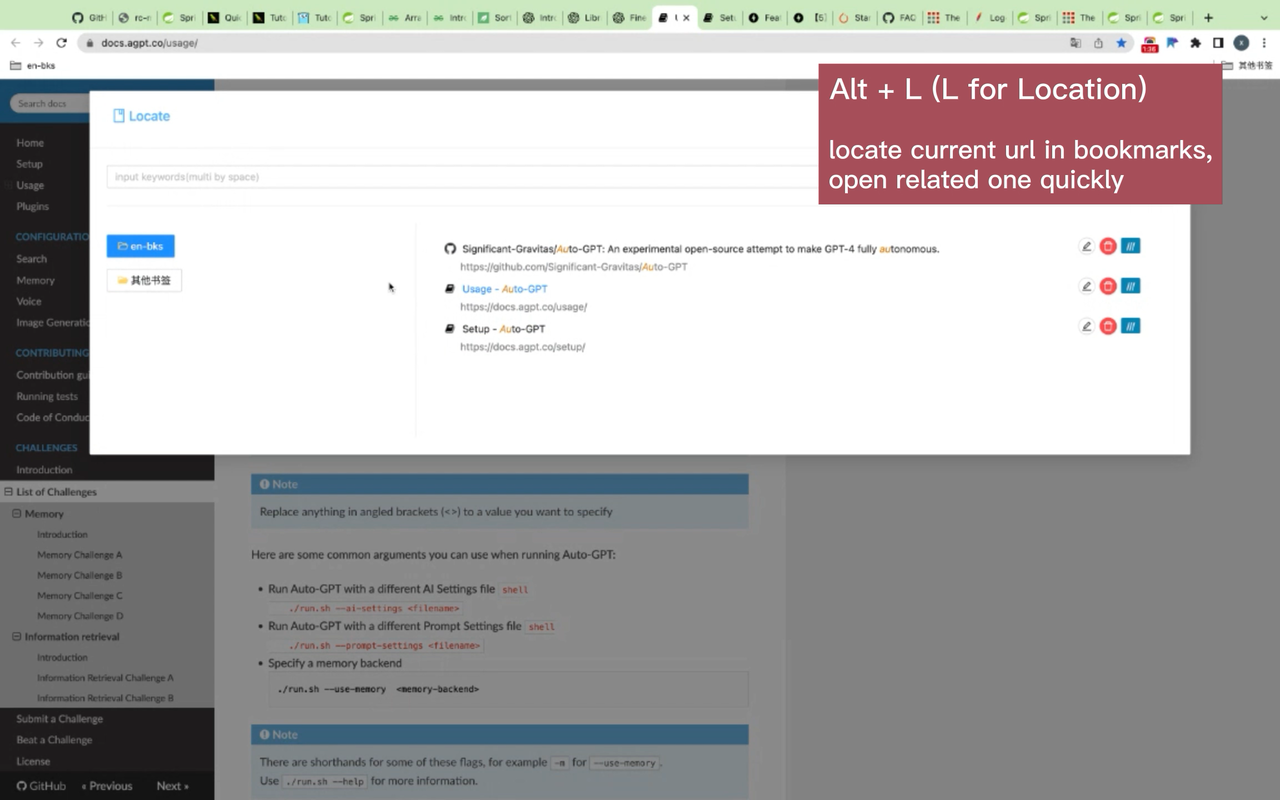Click the GitHub link in the docs footer
The image size is (1280, 800).
(41, 786)
